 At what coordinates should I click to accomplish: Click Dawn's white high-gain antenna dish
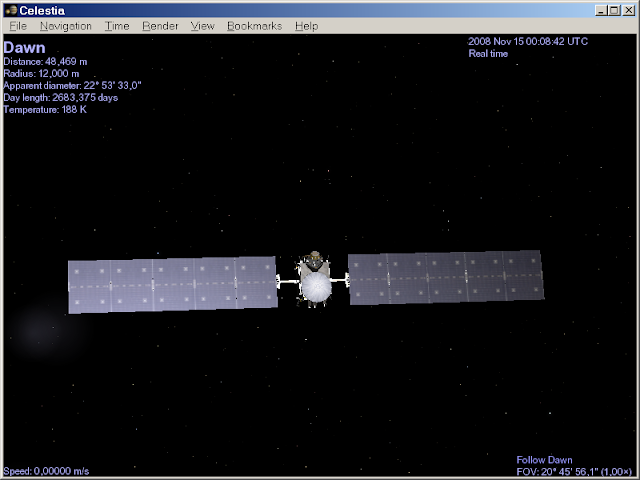(x=316, y=287)
